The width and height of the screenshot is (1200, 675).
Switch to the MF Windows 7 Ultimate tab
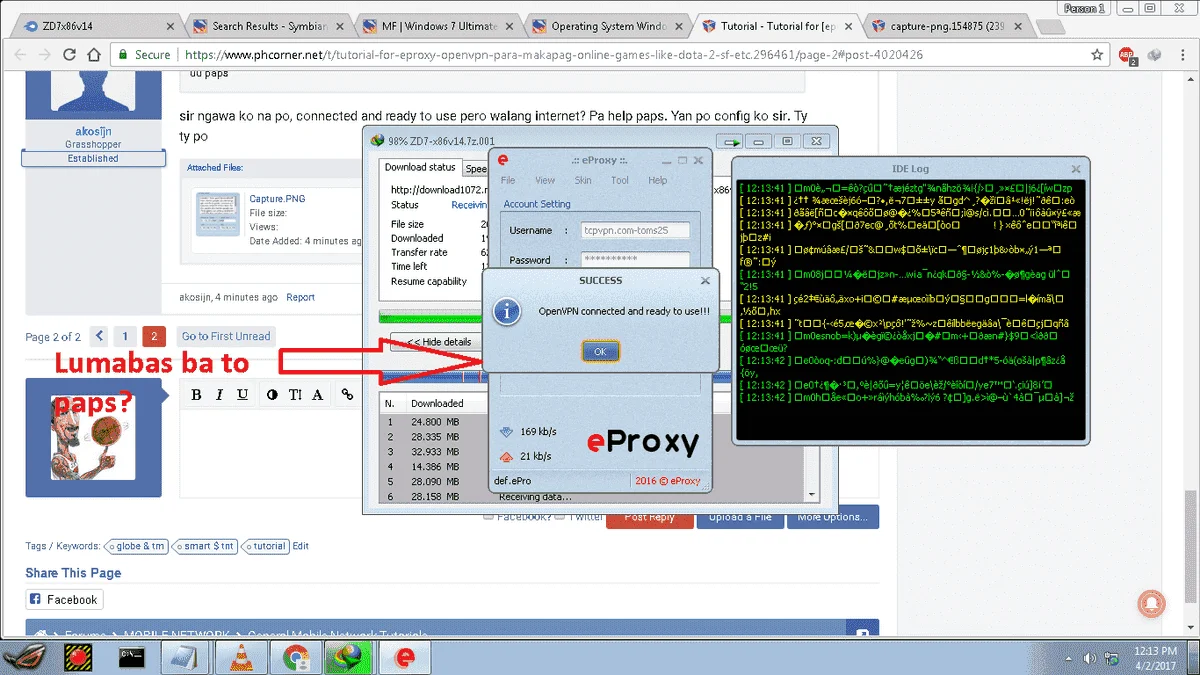tap(440, 27)
